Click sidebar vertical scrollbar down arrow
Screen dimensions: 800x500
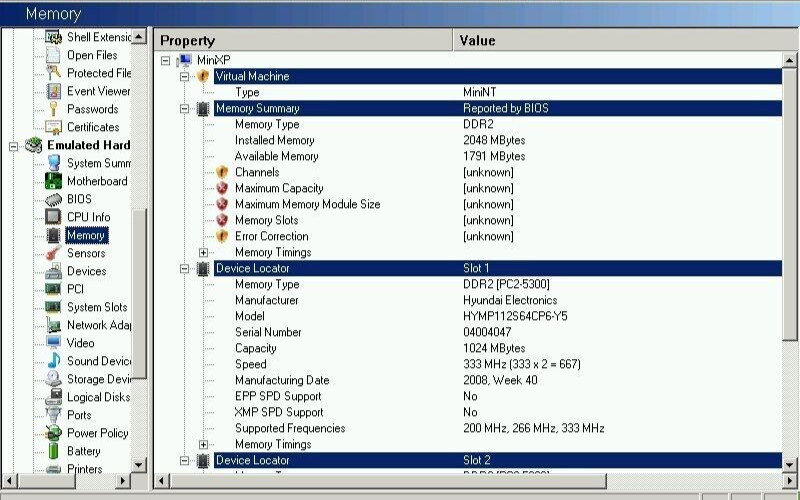(139, 464)
